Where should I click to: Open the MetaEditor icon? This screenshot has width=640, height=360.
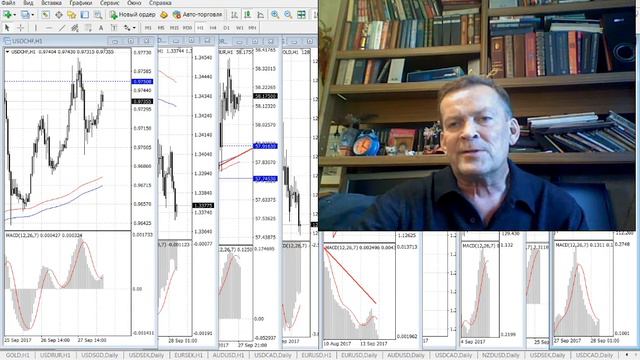(x=164, y=15)
